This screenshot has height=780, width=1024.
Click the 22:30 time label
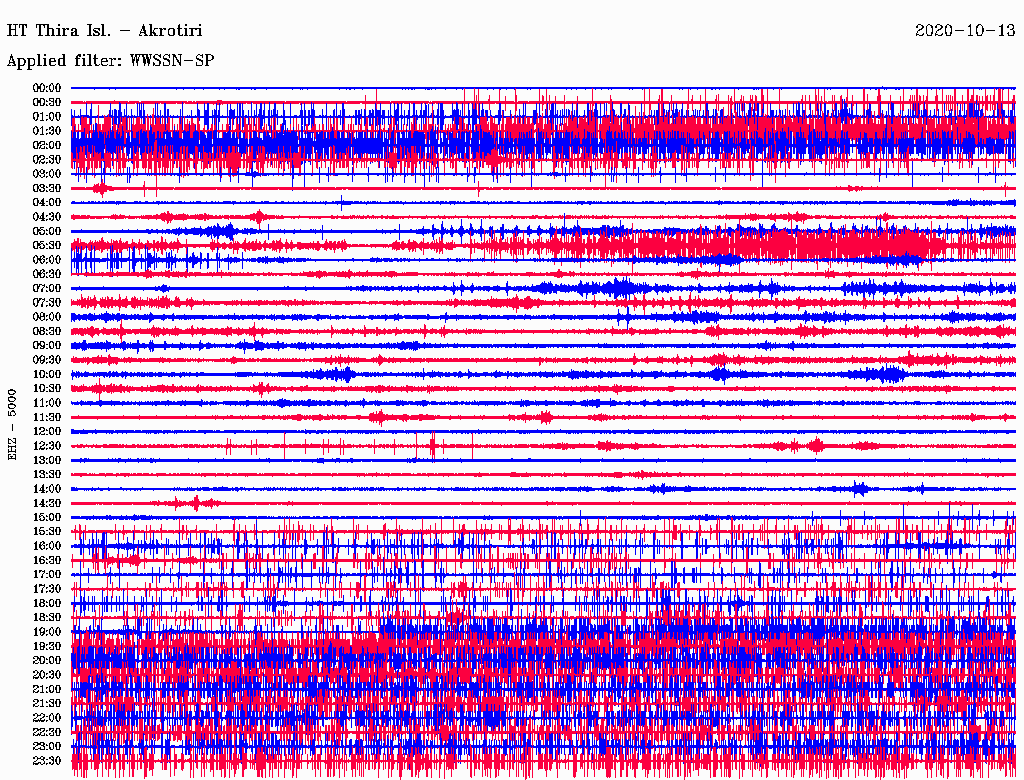(x=47, y=732)
